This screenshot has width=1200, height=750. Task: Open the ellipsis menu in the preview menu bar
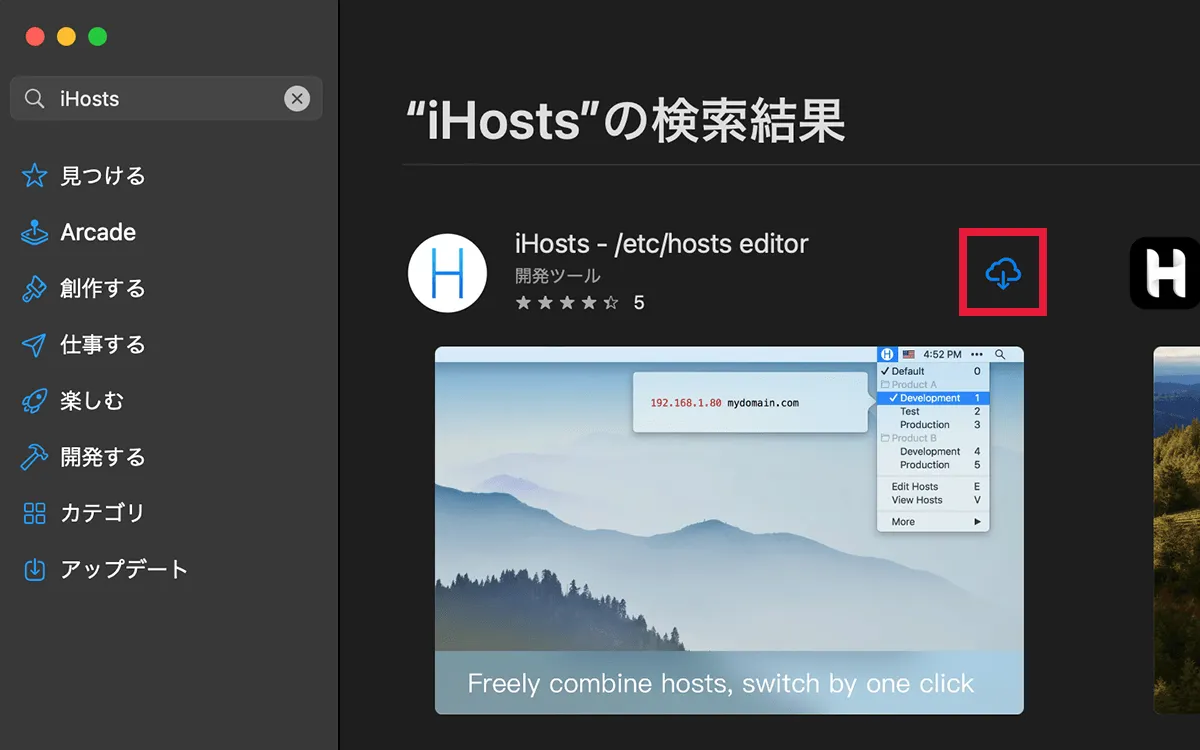(976, 354)
